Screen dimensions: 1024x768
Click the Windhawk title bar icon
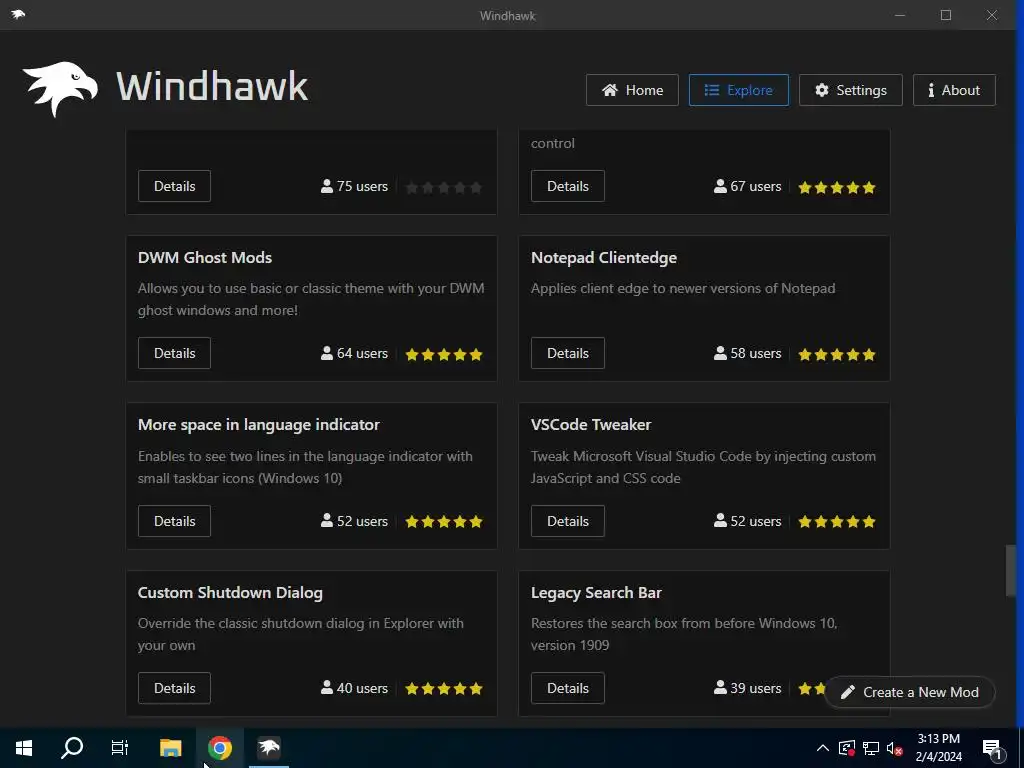tap(18, 14)
